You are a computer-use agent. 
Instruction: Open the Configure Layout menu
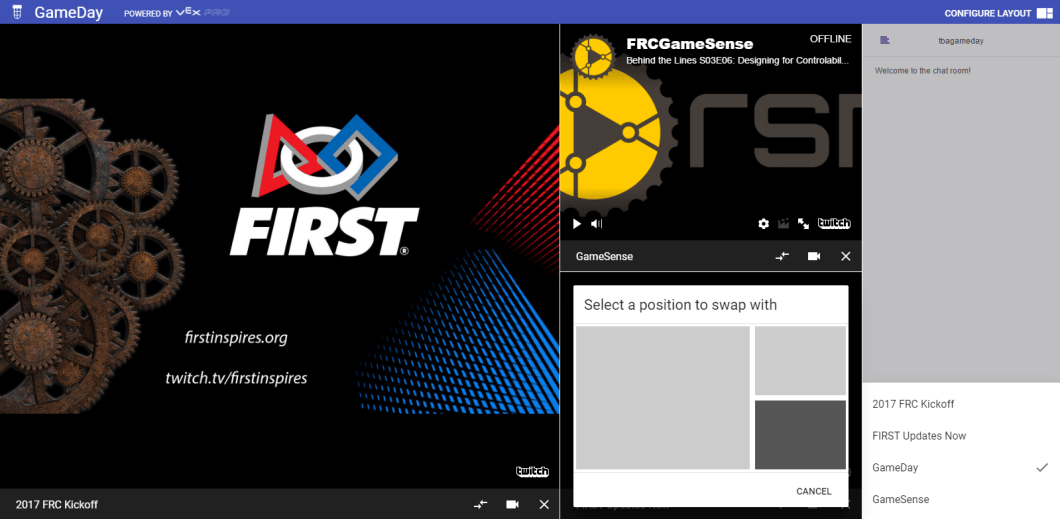click(997, 13)
